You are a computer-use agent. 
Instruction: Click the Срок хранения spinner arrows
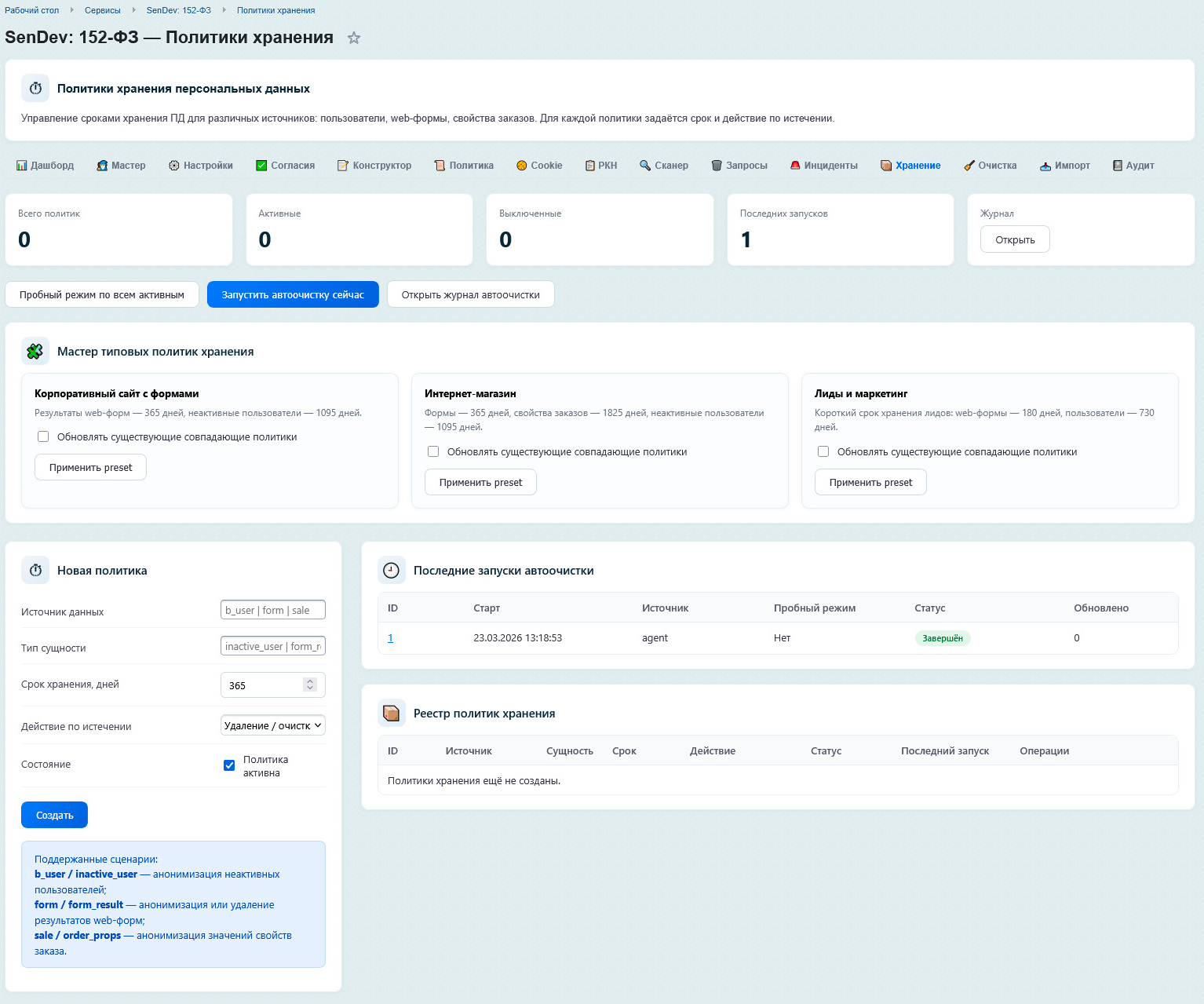click(x=310, y=685)
